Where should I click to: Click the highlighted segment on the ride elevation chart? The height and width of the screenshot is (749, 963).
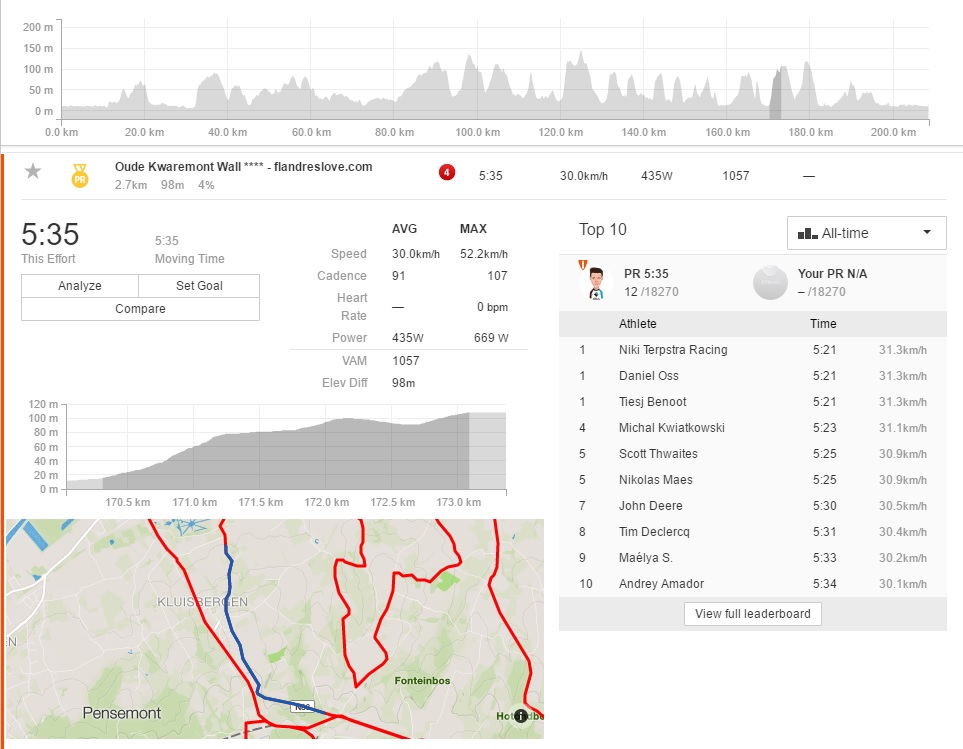pyautogui.click(x=775, y=95)
